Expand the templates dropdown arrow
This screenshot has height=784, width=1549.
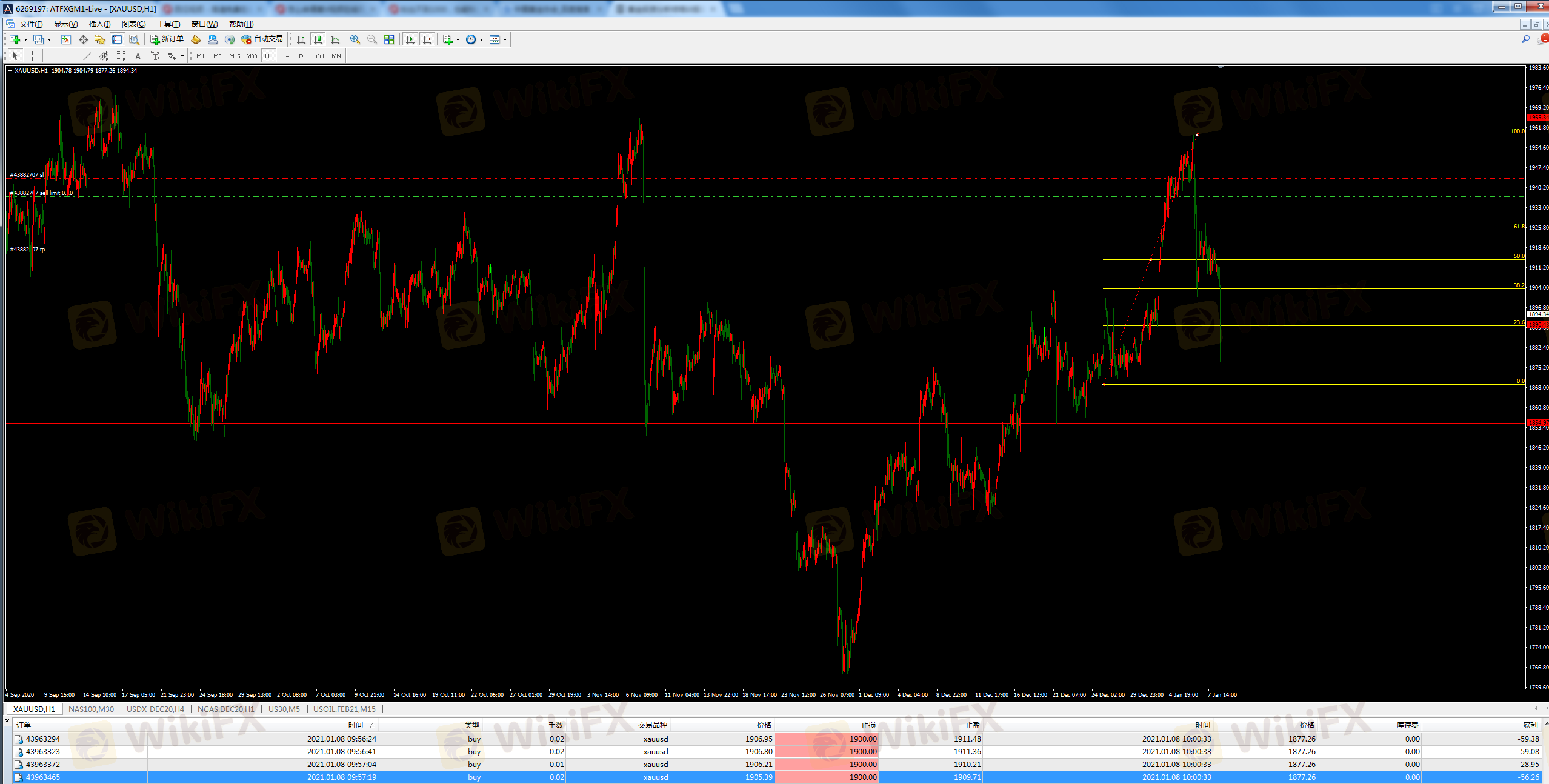505,39
